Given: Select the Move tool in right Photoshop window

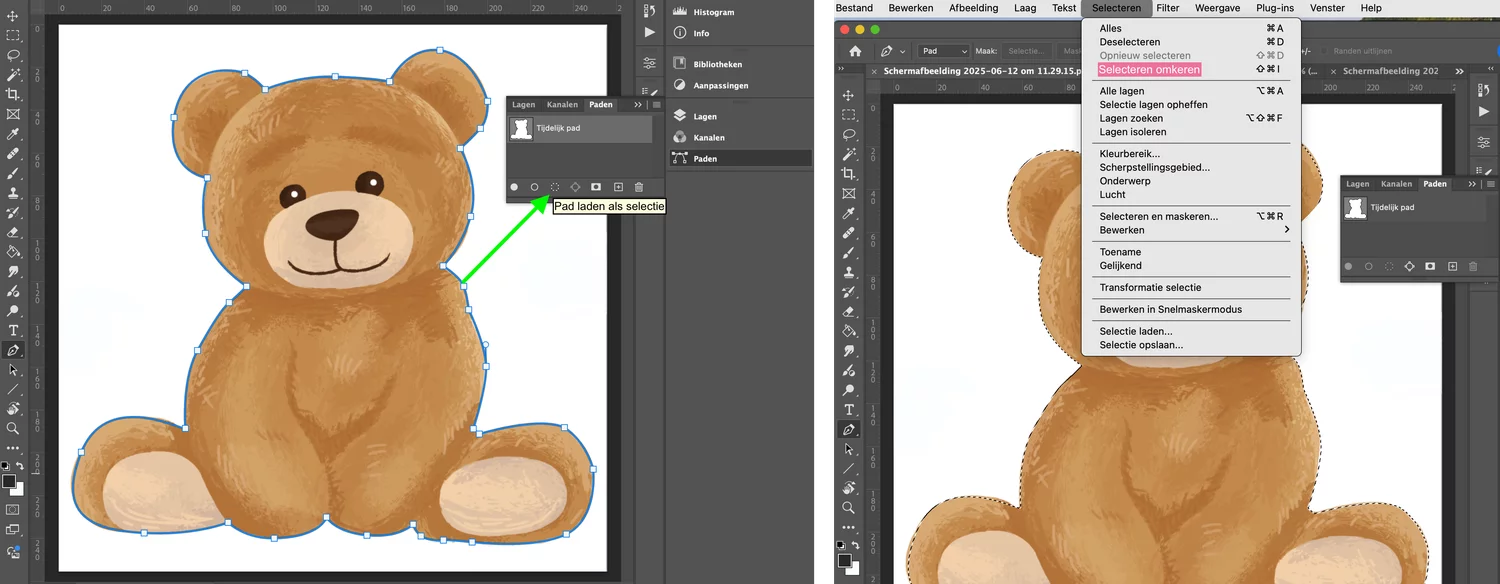Looking at the screenshot, I should (x=849, y=95).
